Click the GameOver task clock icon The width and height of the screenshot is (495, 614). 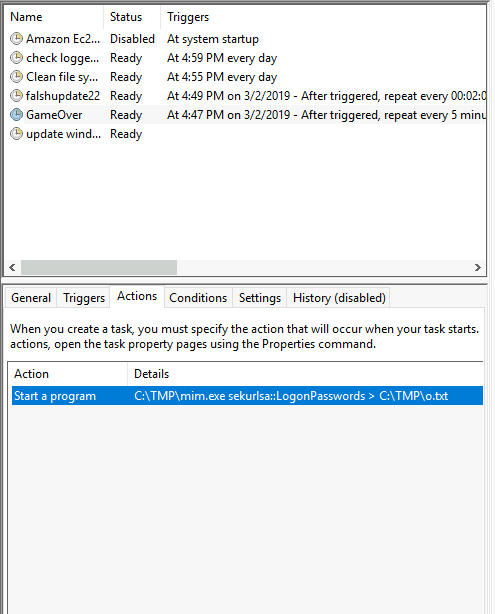point(16,115)
